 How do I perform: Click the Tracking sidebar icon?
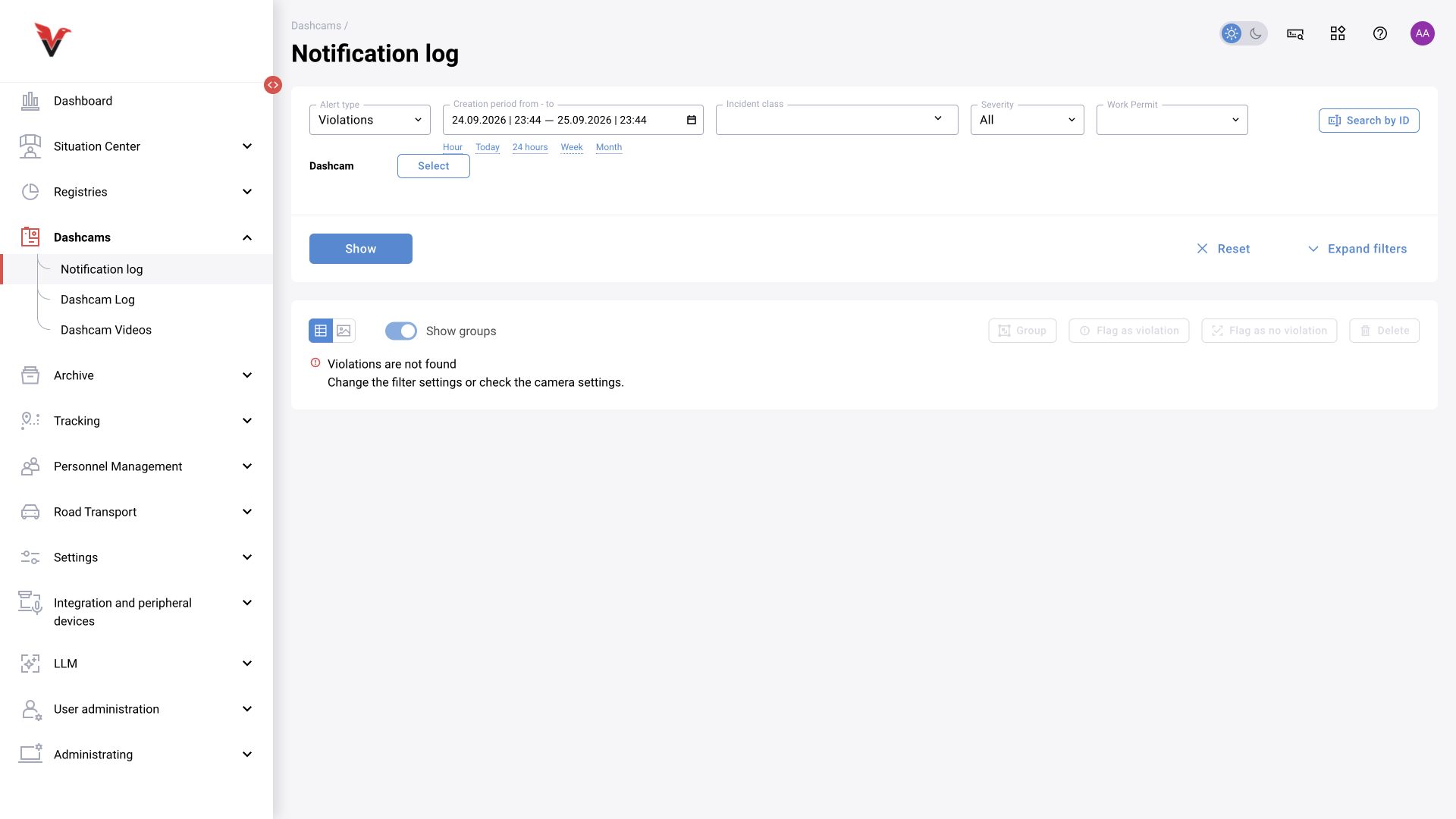click(x=30, y=421)
